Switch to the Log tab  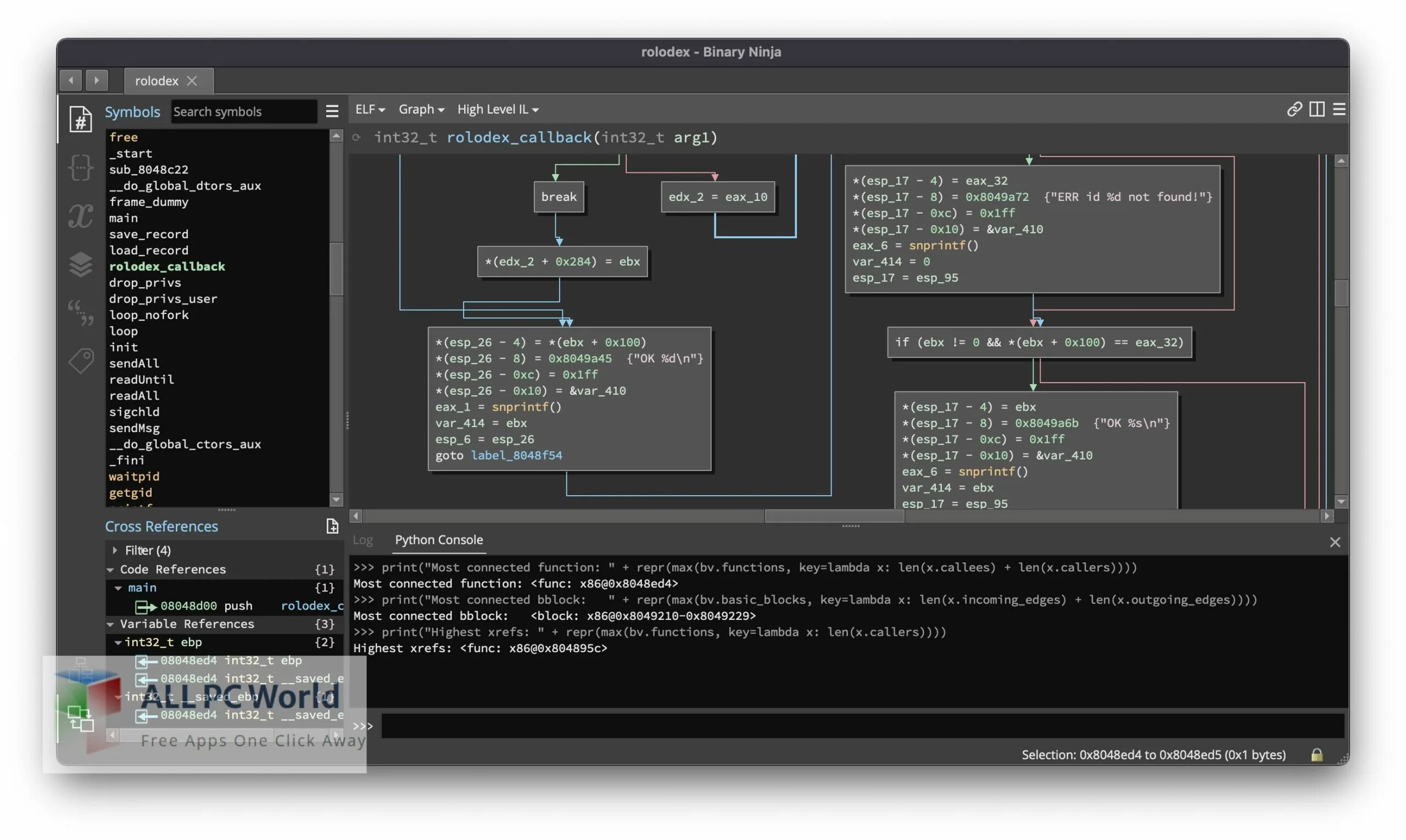[x=362, y=540]
